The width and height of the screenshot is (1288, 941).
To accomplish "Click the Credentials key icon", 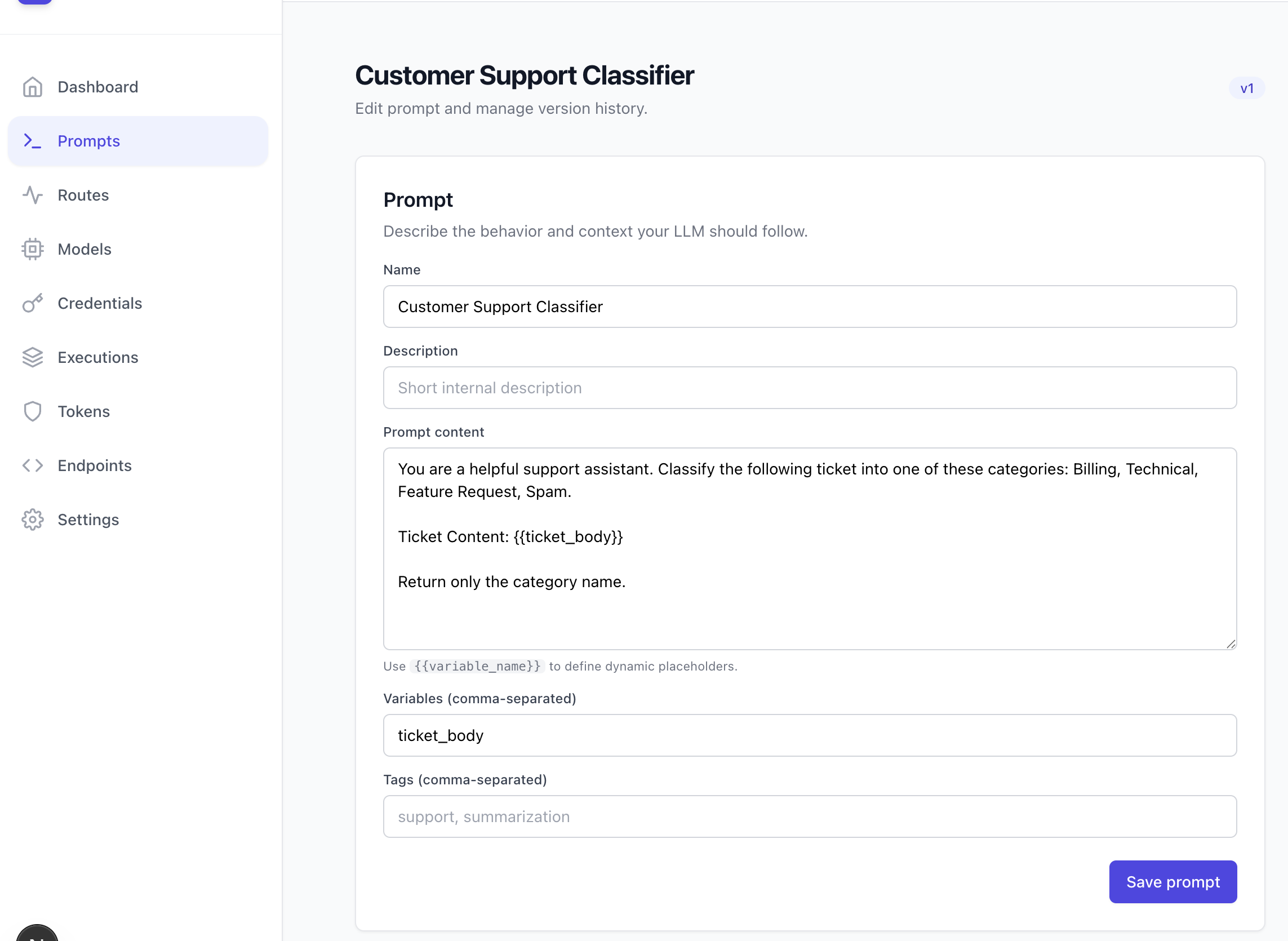I will [x=33, y=304].
